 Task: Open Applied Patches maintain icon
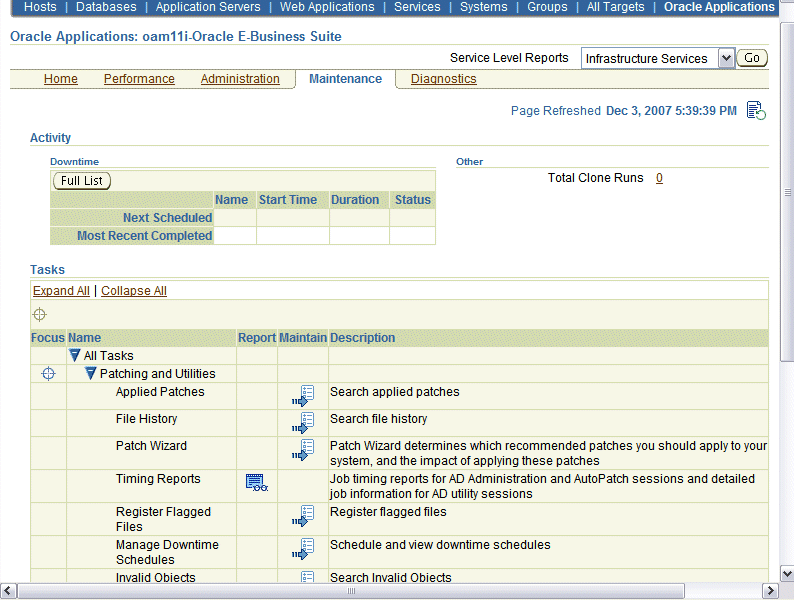pyautogui.click(x=303, y=396)
